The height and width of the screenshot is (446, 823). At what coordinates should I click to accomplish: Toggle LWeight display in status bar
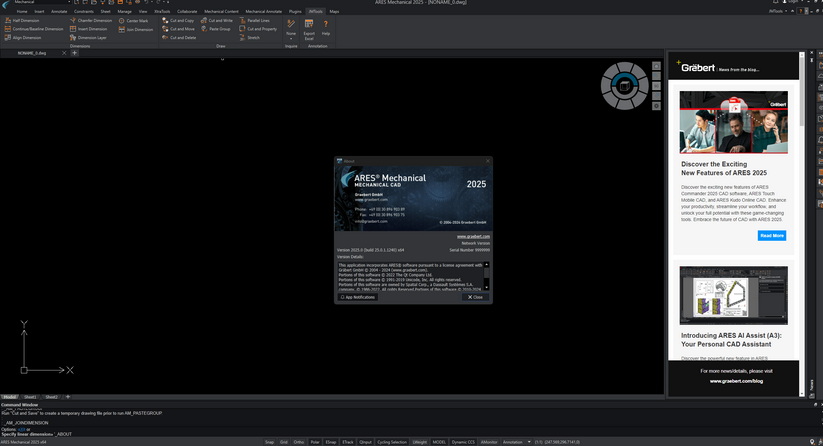419,442
